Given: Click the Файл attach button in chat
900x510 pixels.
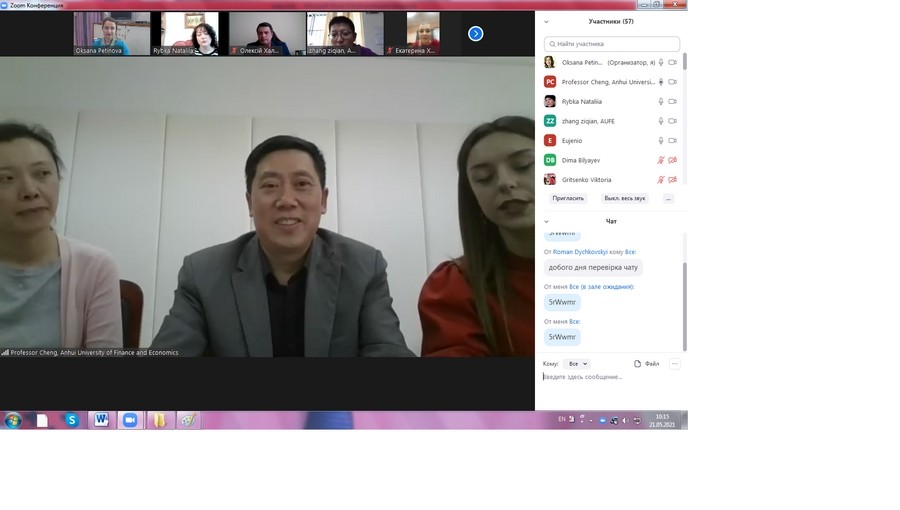Looking at the screenshot, I should click(x=646, y=364).
